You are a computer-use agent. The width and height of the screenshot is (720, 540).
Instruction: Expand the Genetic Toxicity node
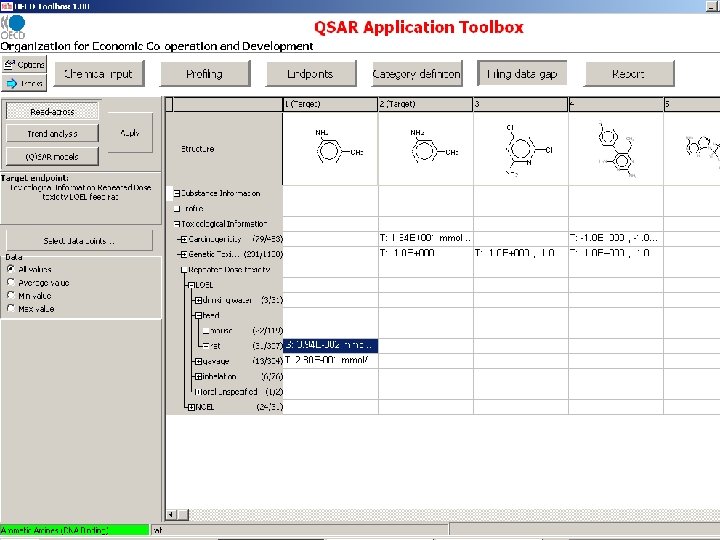click(x=183, y=254)
